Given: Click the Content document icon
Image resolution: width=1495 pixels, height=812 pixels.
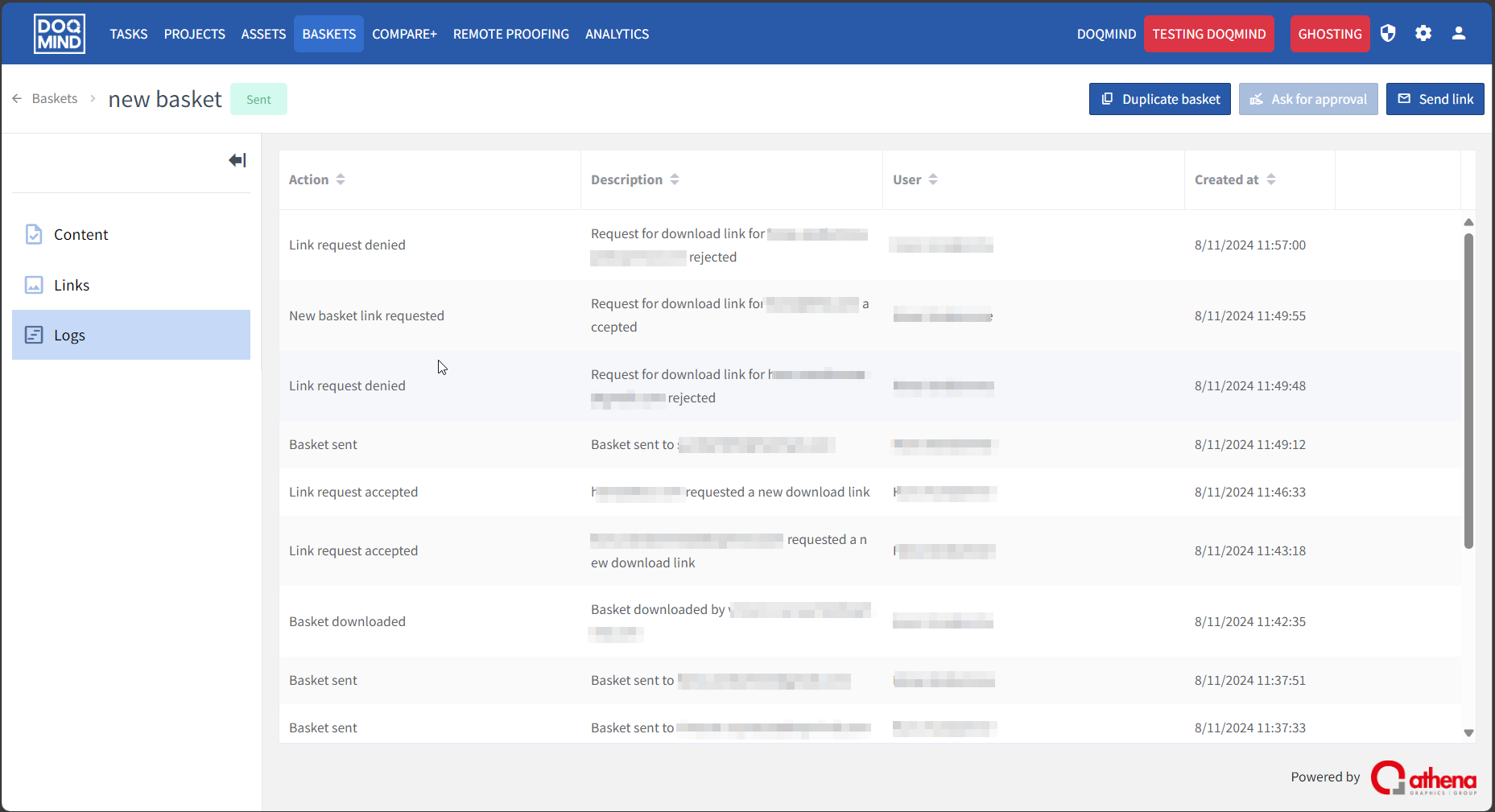Looking at the screenshot, I should tap(34, 234).
